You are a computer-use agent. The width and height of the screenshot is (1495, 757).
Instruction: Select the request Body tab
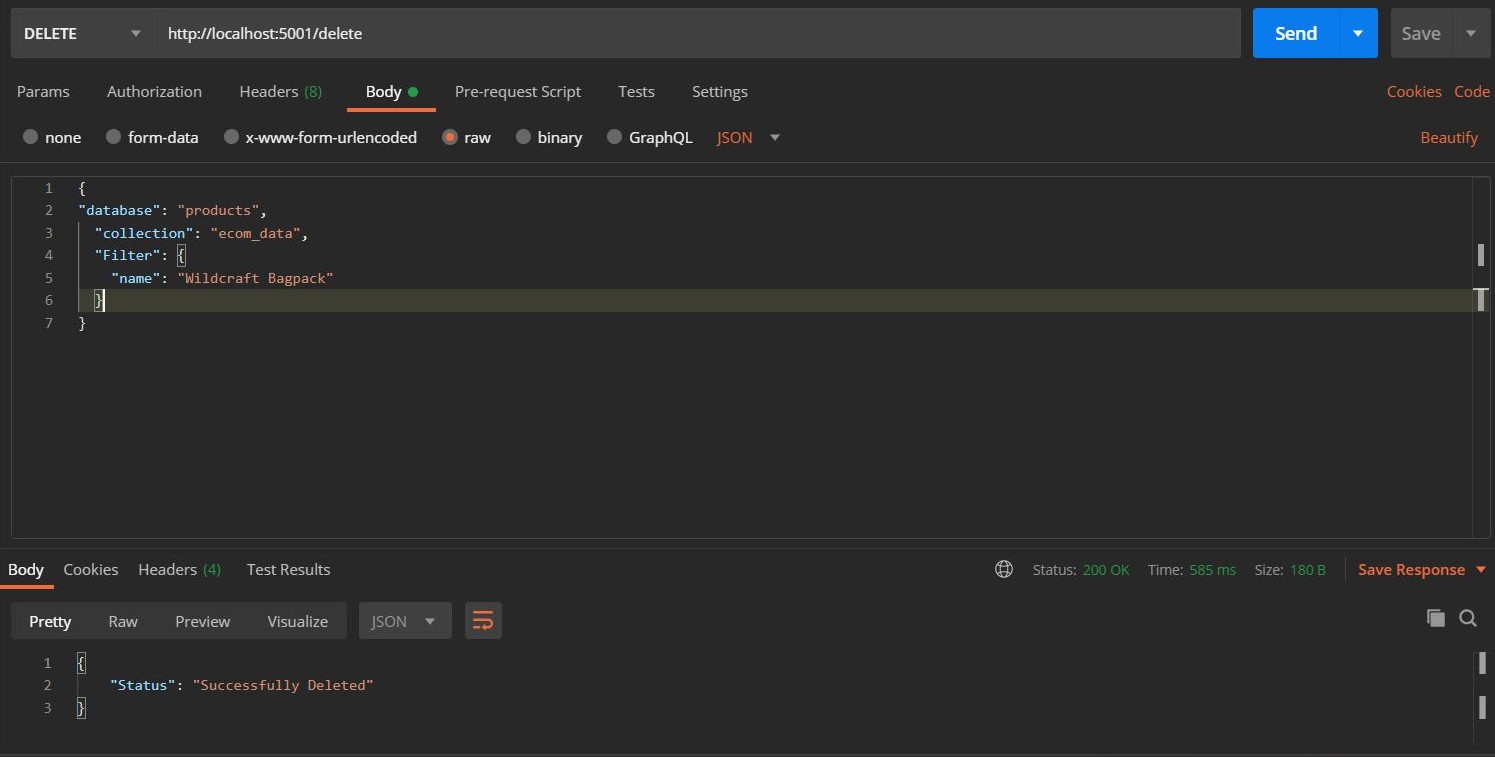pos(391,91)
